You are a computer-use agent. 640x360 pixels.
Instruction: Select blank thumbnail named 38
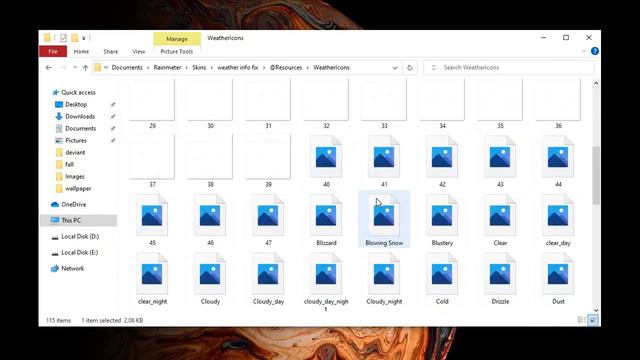[210, 161]
